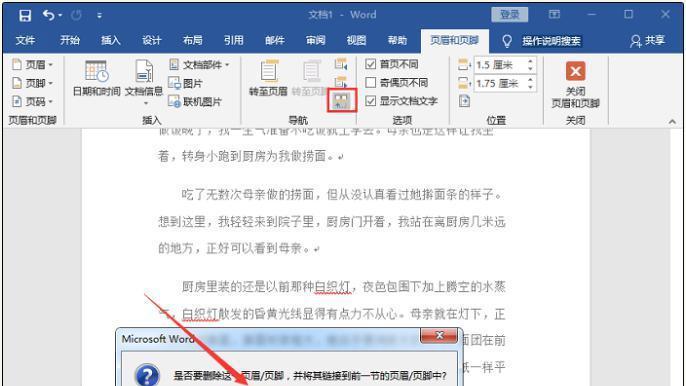Click the 共享 share button
This screenshot has height=386, width=686.
647,41
